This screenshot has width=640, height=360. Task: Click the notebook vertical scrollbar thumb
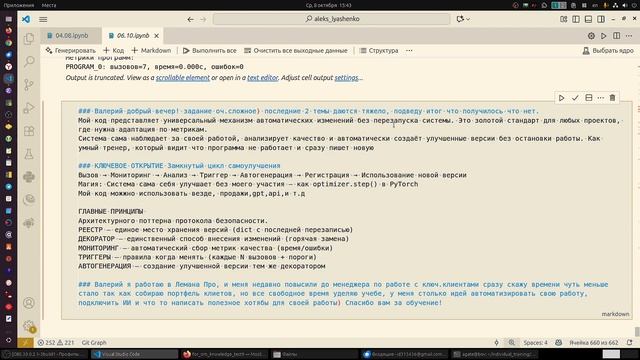point(637,331)
